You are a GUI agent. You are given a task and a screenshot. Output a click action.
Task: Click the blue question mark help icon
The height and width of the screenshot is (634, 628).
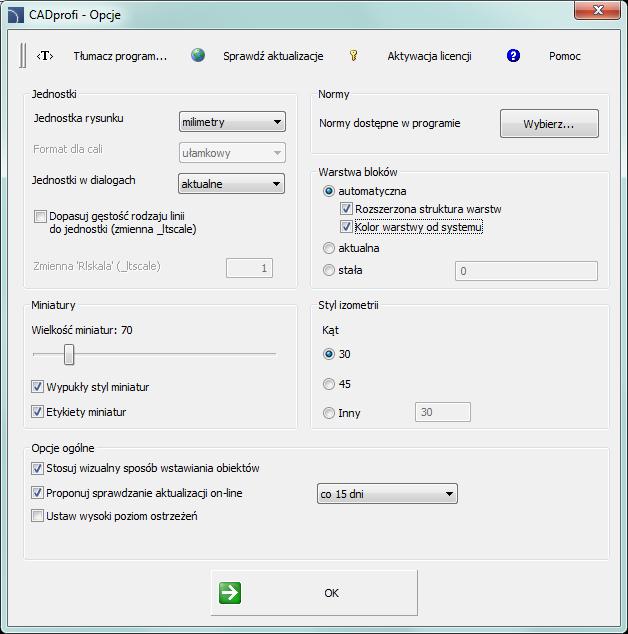point(513,55)
